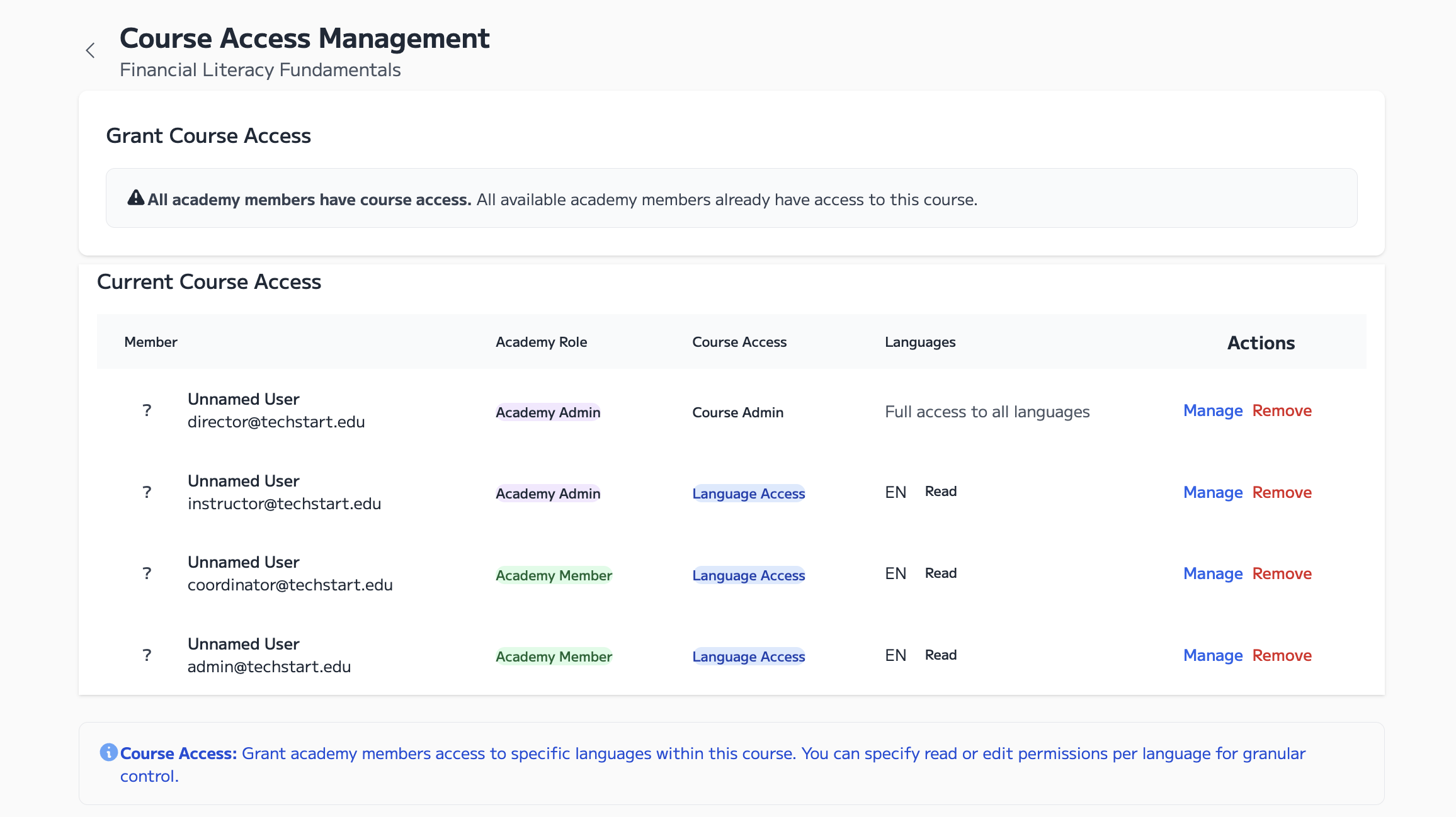Remove access for instructor@techstart.edu
1456x817 pixels.
(1282, 492)
